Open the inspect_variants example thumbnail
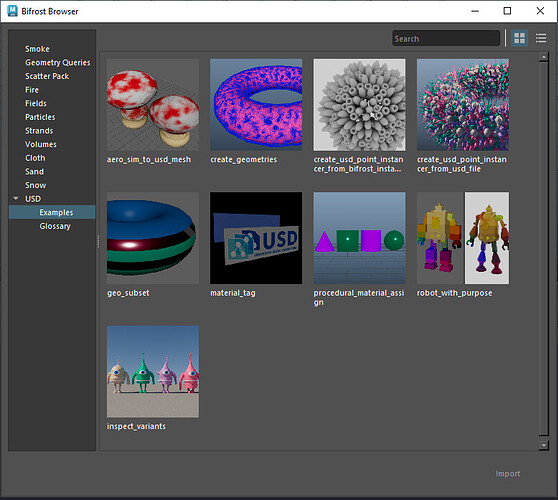 (x=153, y=372)
